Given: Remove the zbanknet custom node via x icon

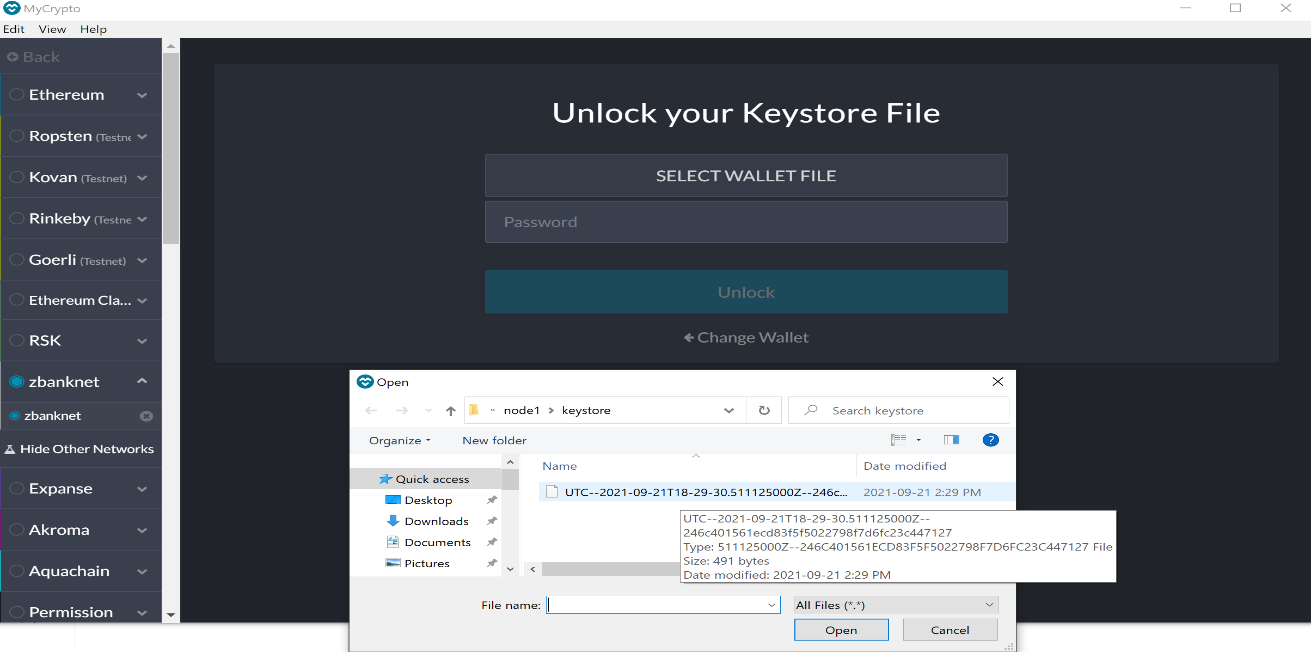Looking at the screenshot, I should [x=147, y=416].
